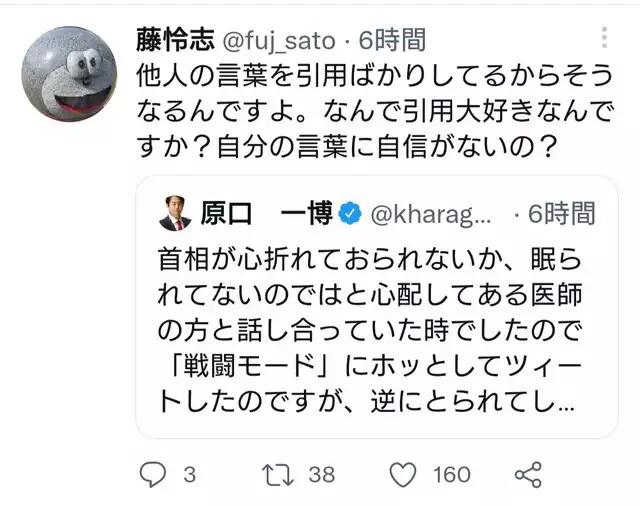
Task: Click the like count 160
Action: point(452,474)
